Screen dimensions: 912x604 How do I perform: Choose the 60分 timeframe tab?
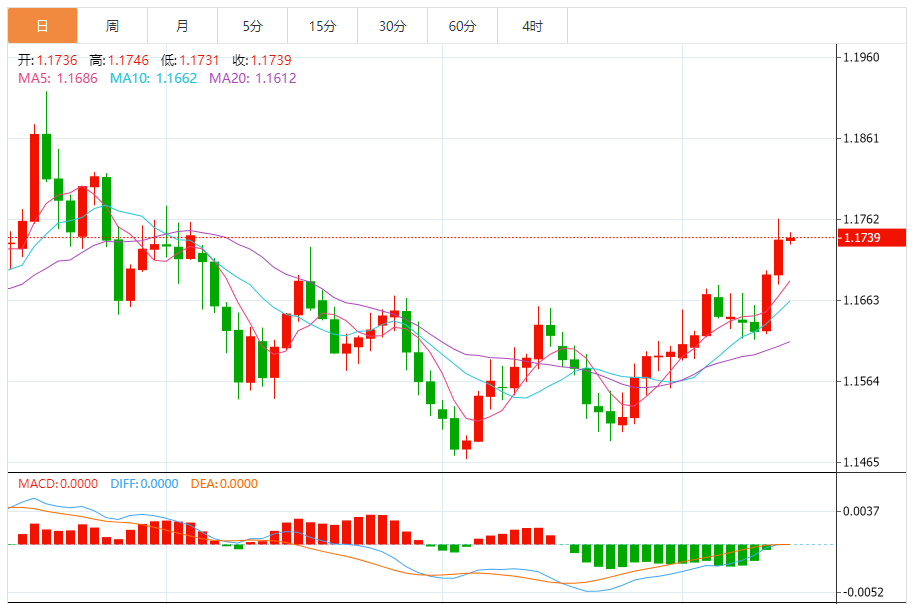(x=462, y=26)
